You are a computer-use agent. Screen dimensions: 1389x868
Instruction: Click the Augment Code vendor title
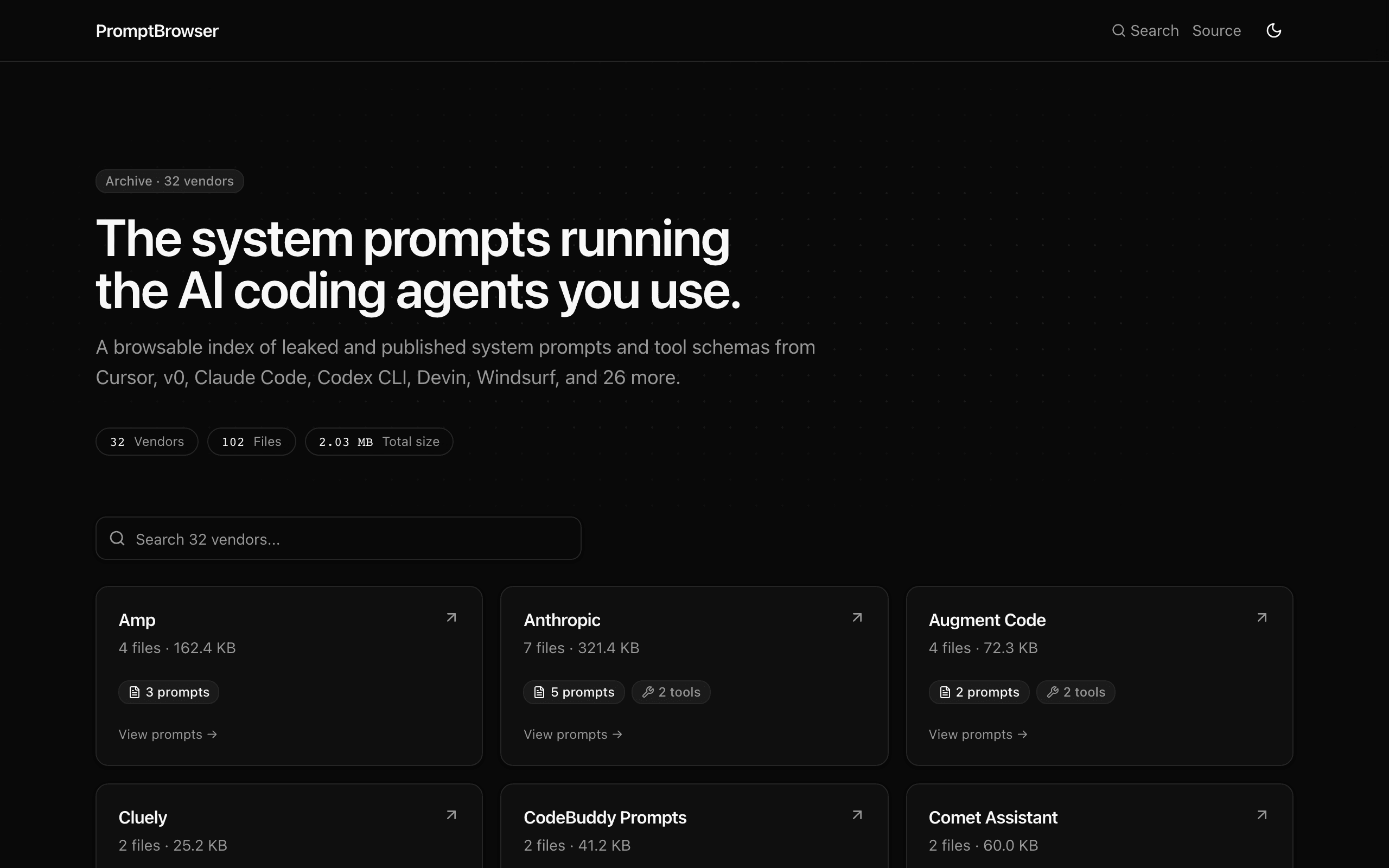click(x=986, y=620)
